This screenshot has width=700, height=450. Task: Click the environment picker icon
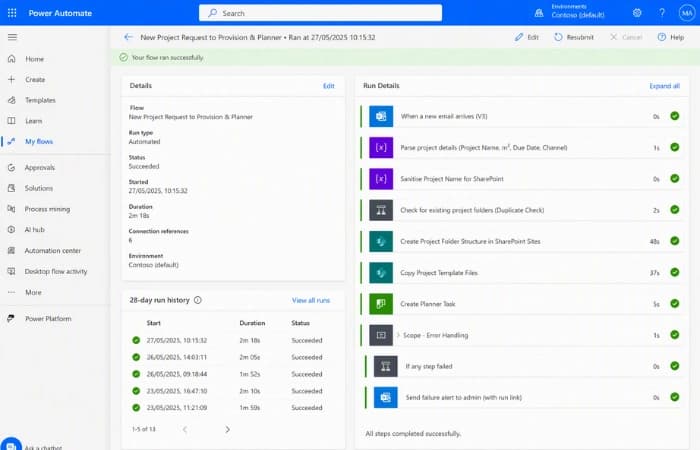(x=539, y=13)
